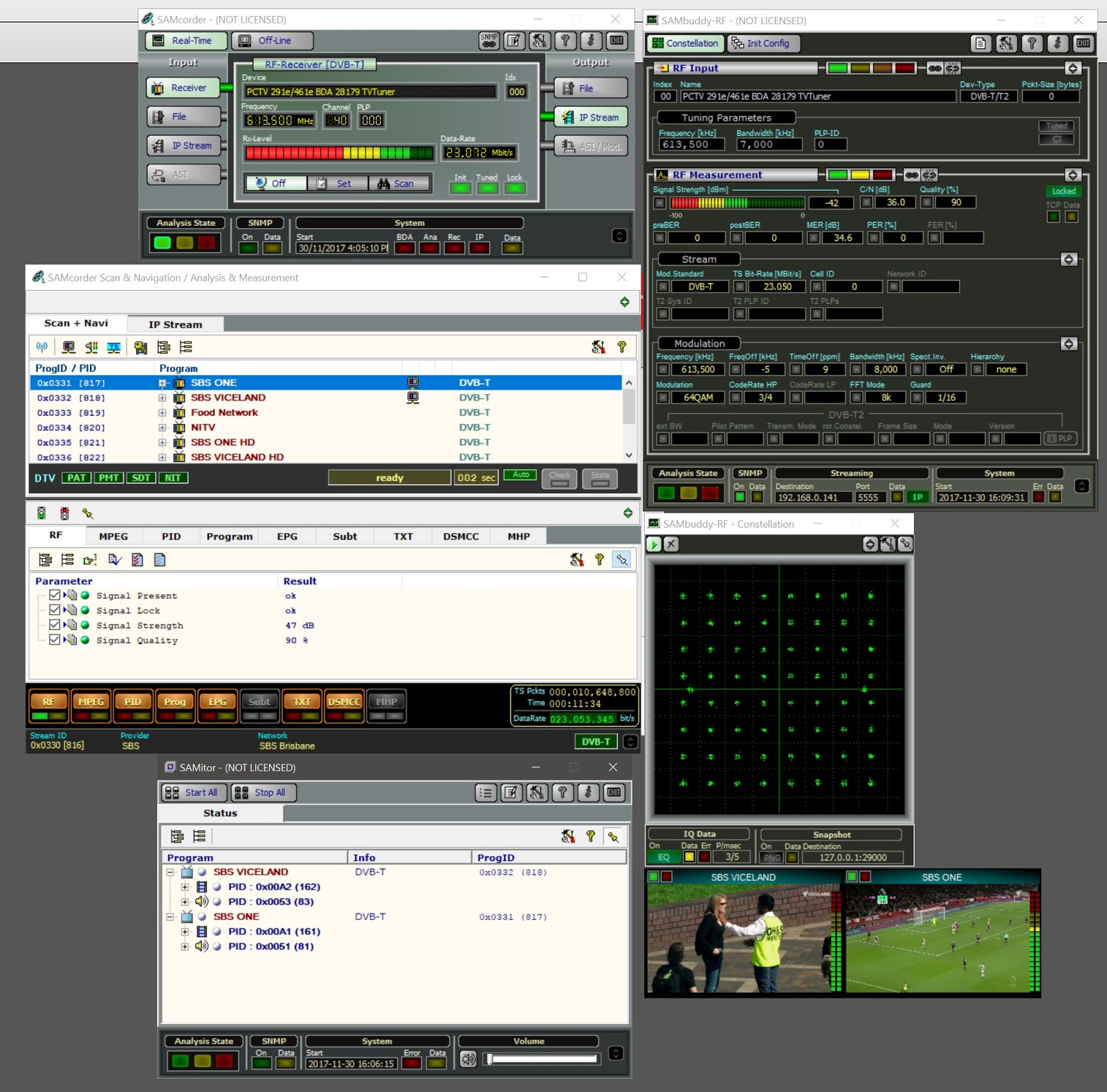The image size is (1107, 1092).
Task: Click the EXIT icon in SAMitor toolbar
Action: coord(614,793)
